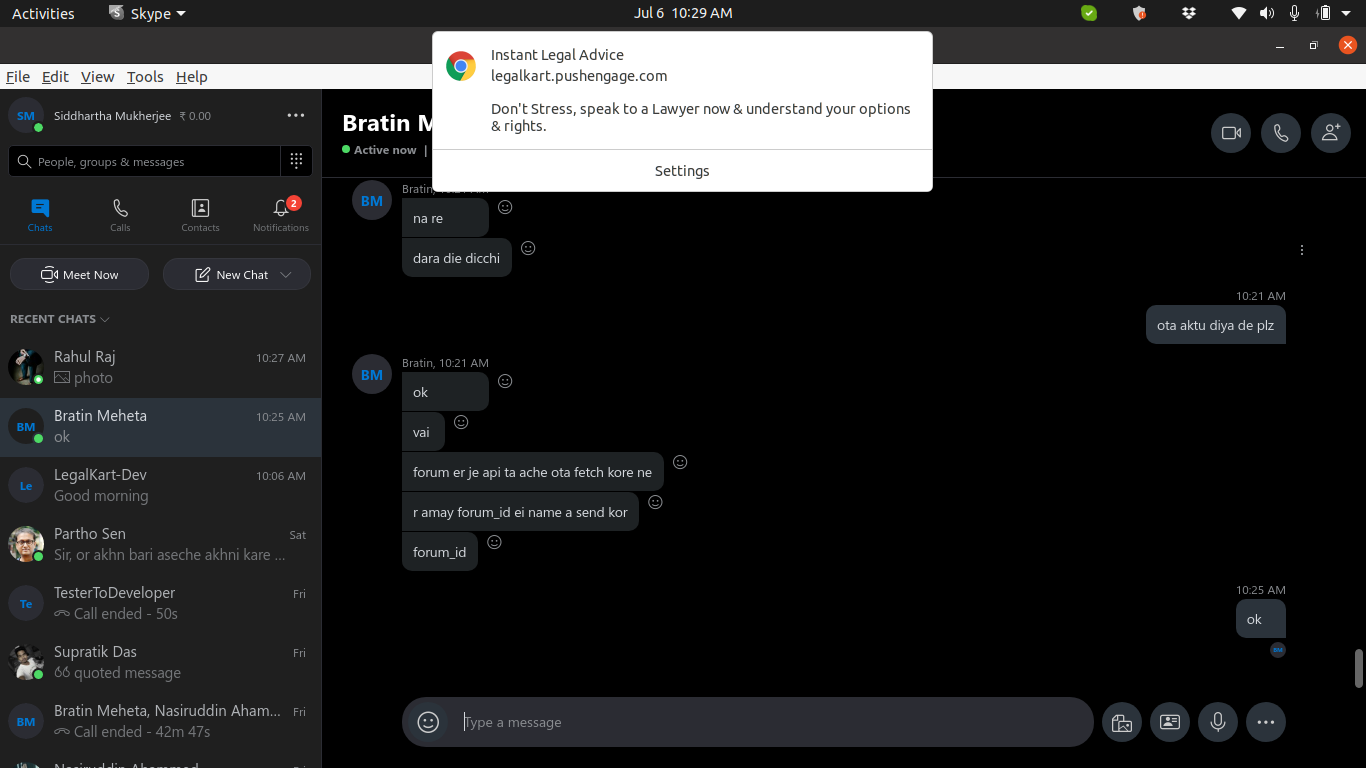Open the Notifications tab

(281, 214)
